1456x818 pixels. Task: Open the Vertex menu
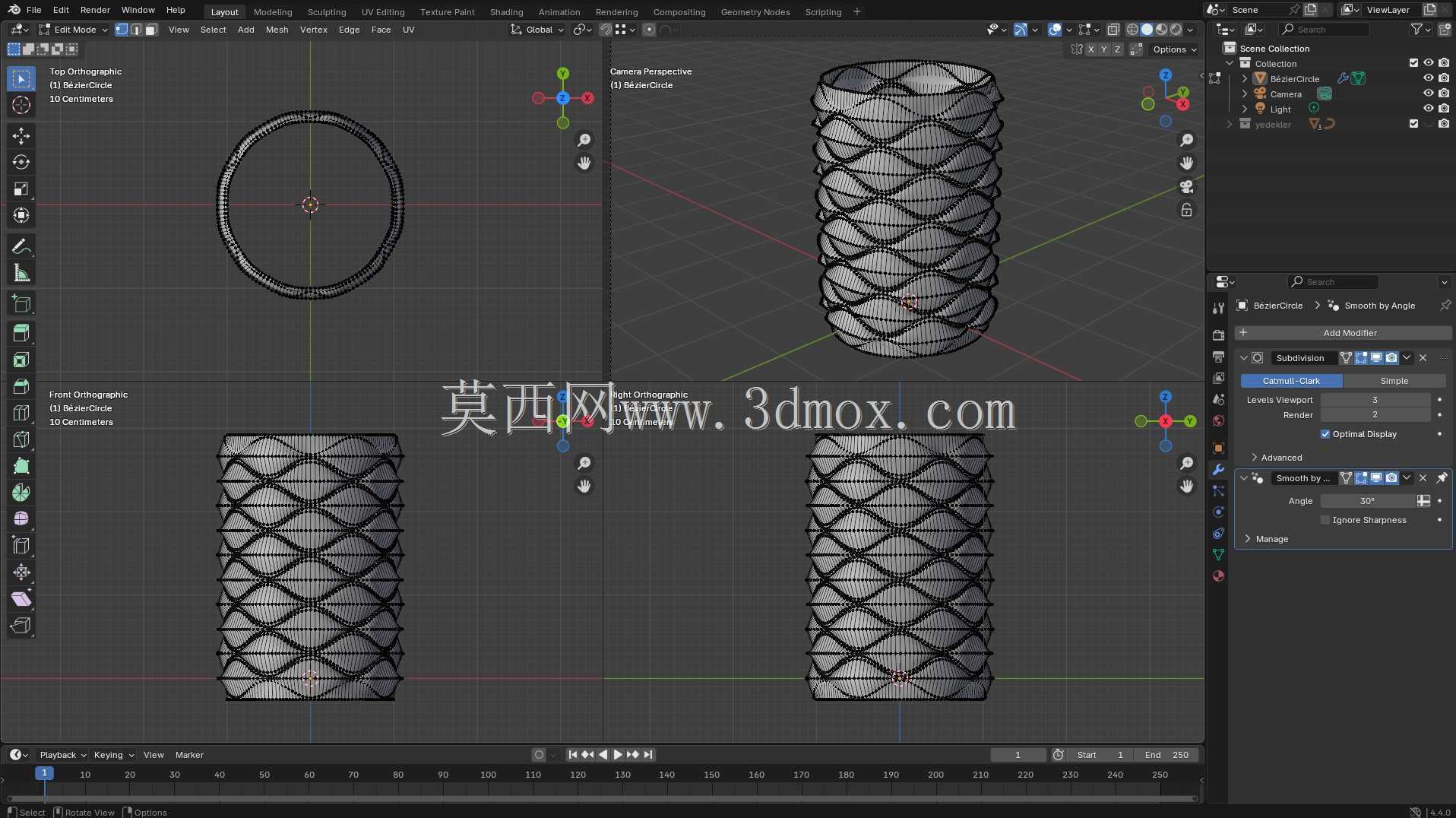point(313,30)
